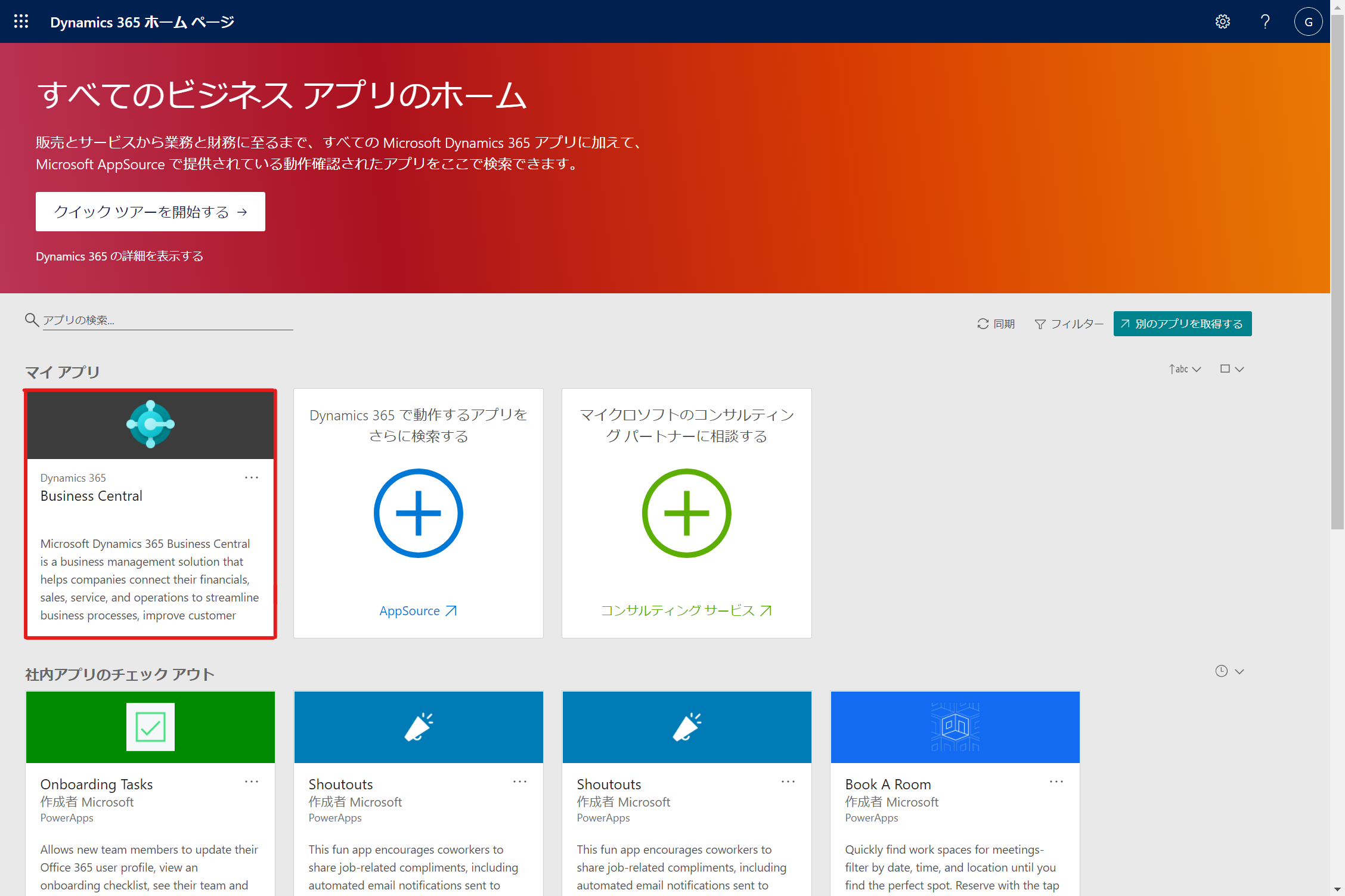Select the Onboarding Tasks title
This screenshot has width=1345, height=896.
pos(97,785)
